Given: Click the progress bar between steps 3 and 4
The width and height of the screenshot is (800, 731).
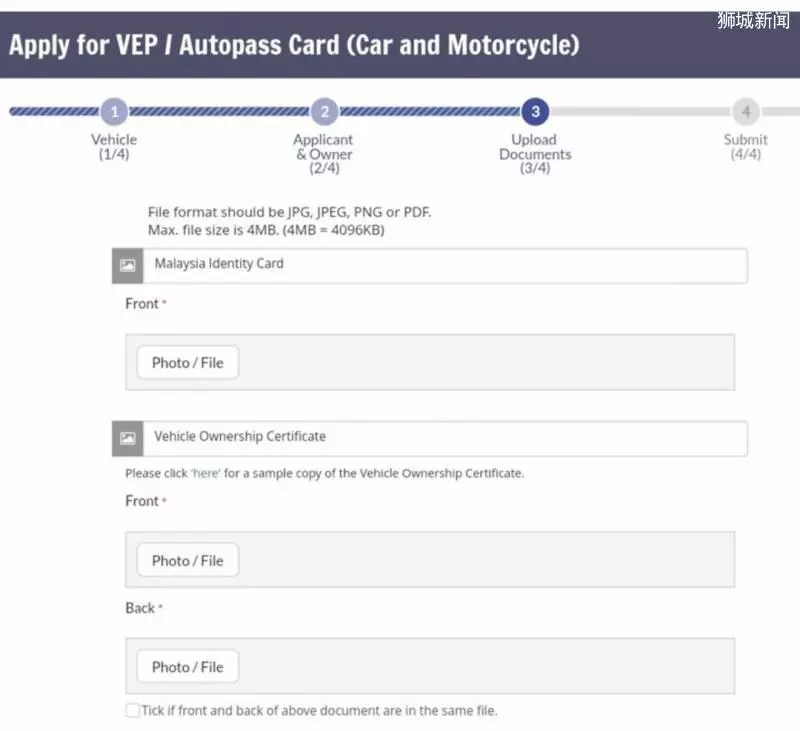Looking at the screenshot, I should [x=641, y=111].
